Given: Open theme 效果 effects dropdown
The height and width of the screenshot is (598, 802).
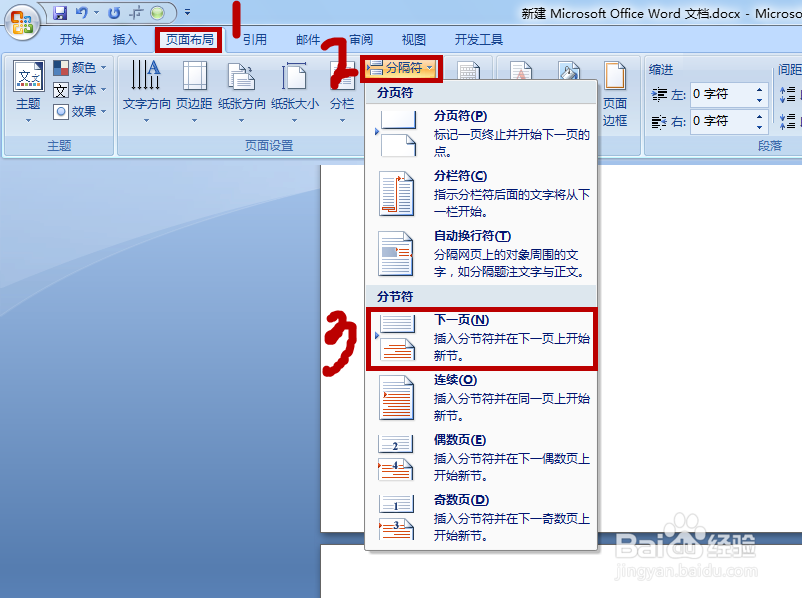Looking at the screenshot, I should [x=80, y=112].
